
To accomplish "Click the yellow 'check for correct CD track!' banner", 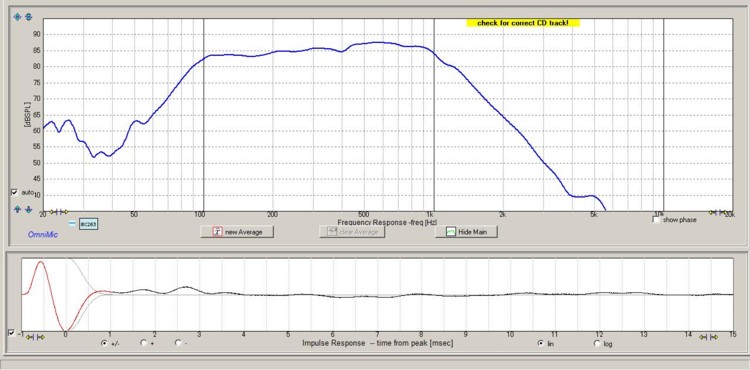I will point(523,23).
